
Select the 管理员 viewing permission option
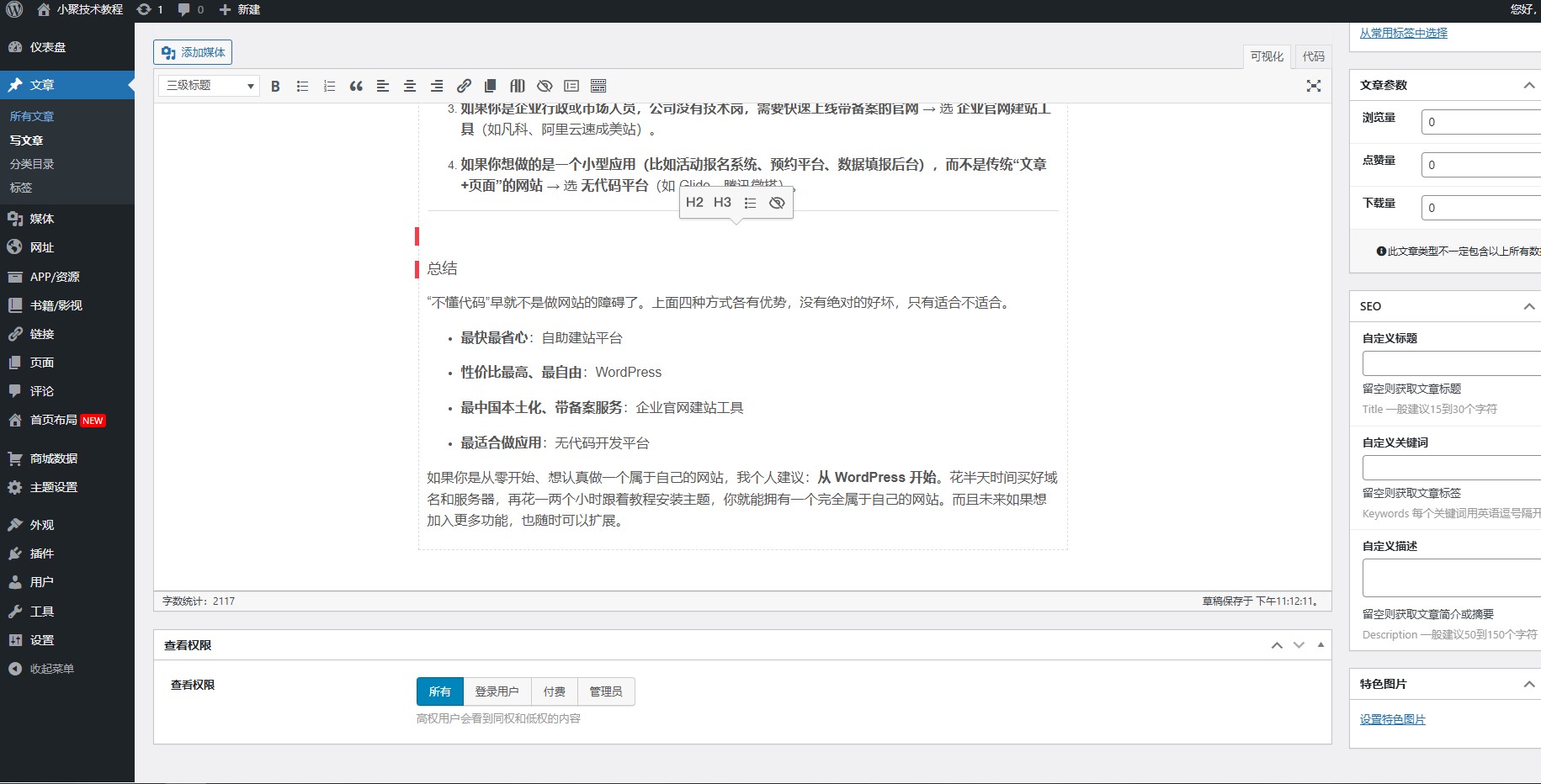tap(606, 691)
